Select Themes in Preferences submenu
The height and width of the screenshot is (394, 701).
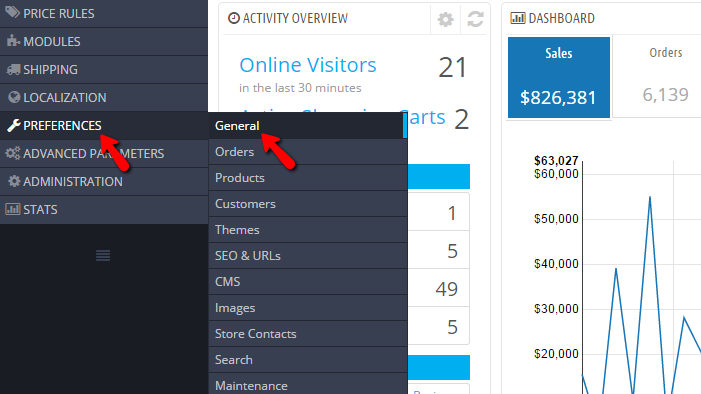(x=308, y=230)
